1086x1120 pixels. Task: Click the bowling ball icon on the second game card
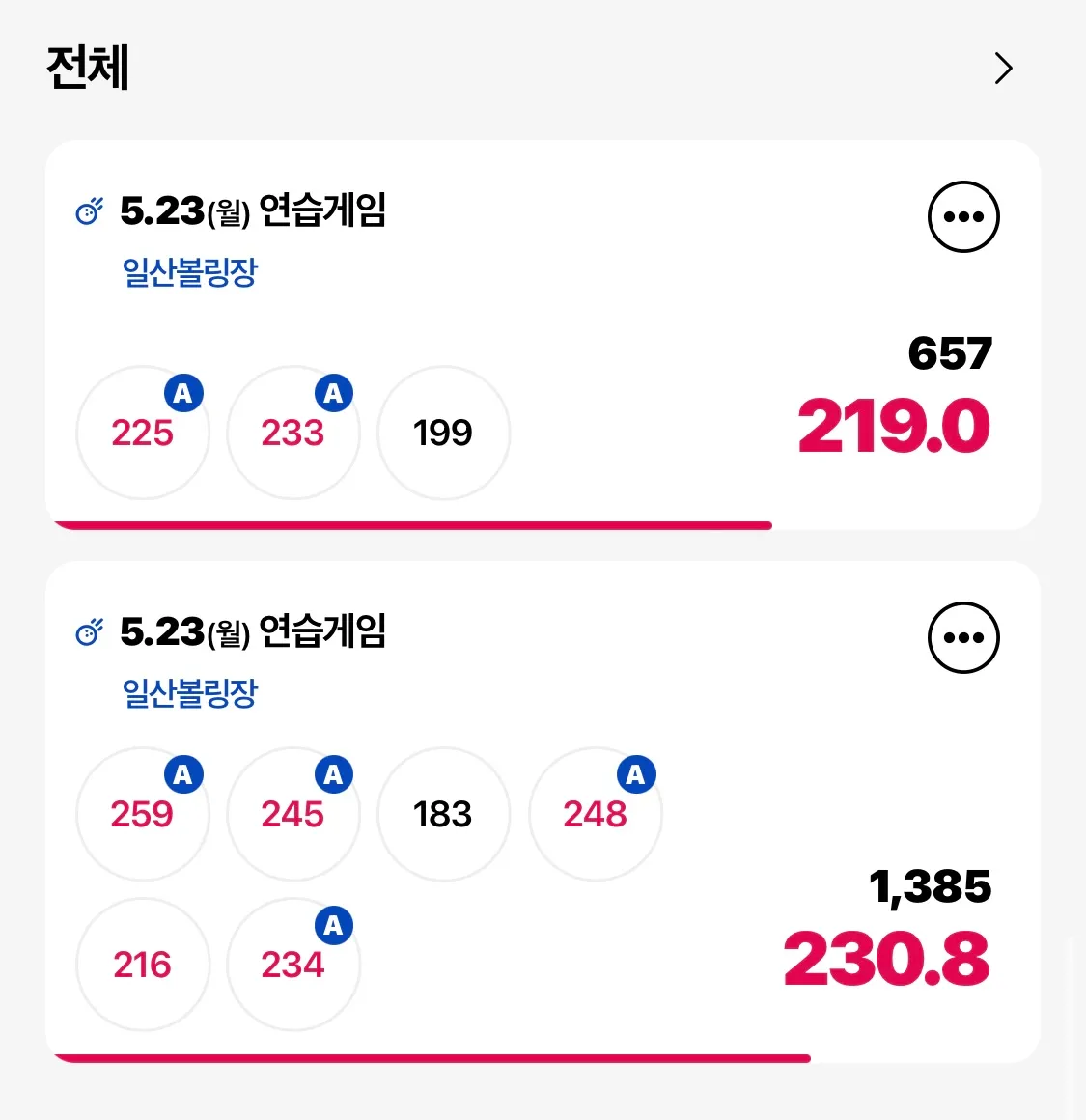(x=88, y=631)
